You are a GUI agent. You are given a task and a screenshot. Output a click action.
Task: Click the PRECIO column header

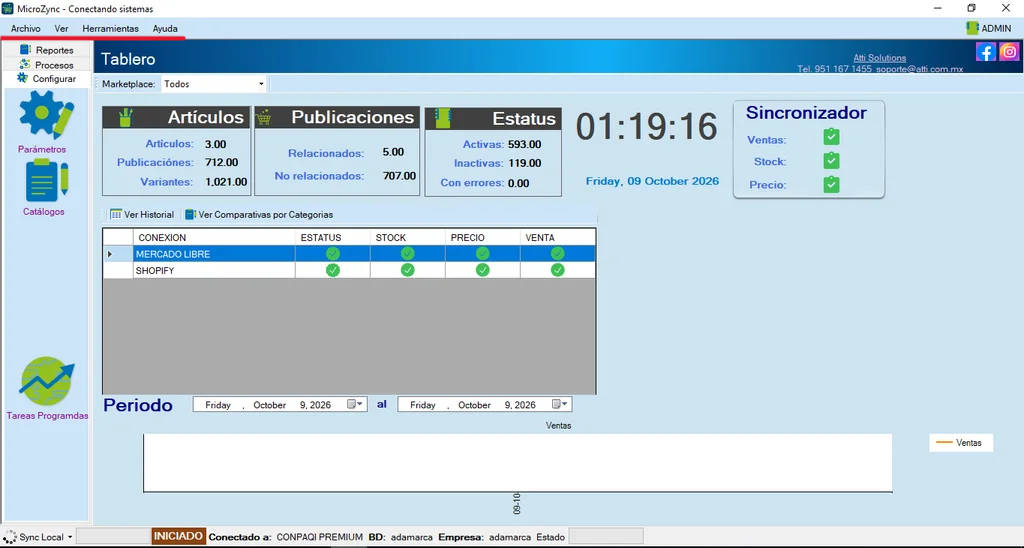coord(483,237)
